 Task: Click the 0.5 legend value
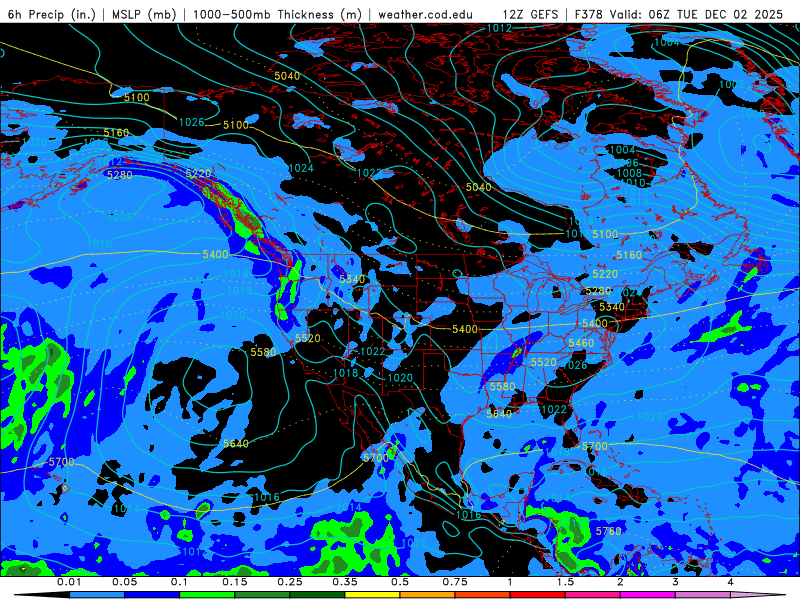(400, 582)
